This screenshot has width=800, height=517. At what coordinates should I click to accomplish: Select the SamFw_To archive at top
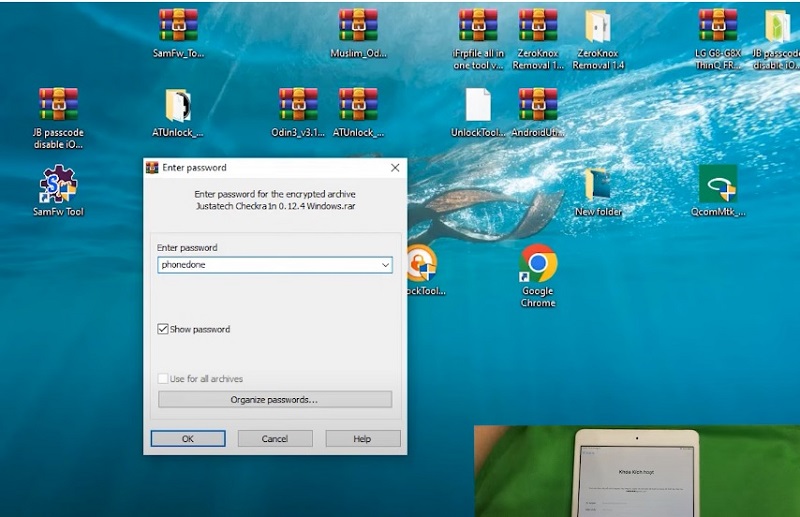coord(178,27)
